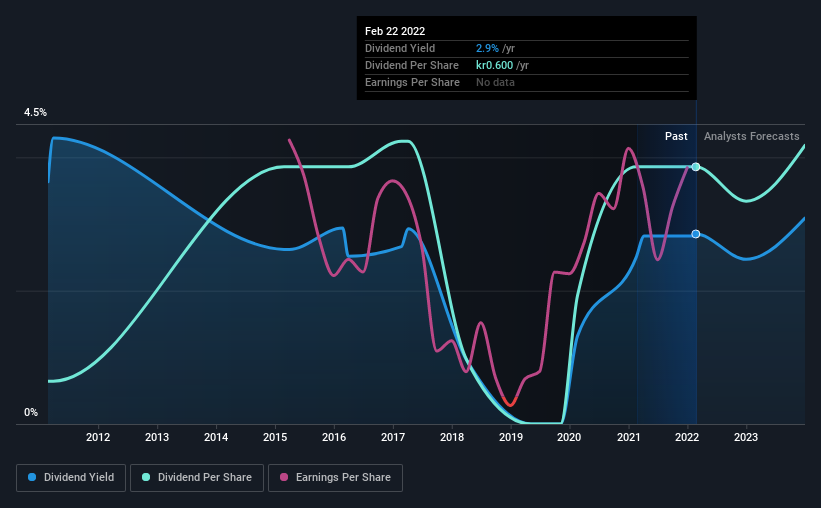This screenshot has height=508, width=821.
Task: Click the tooltip 'Dividend Yield' row label
Action: tap(400, 48)
